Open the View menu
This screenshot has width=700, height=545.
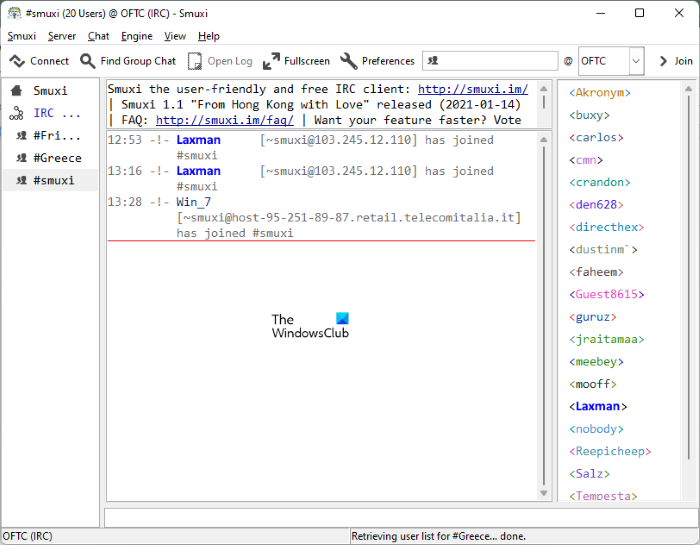click(175, 36)
